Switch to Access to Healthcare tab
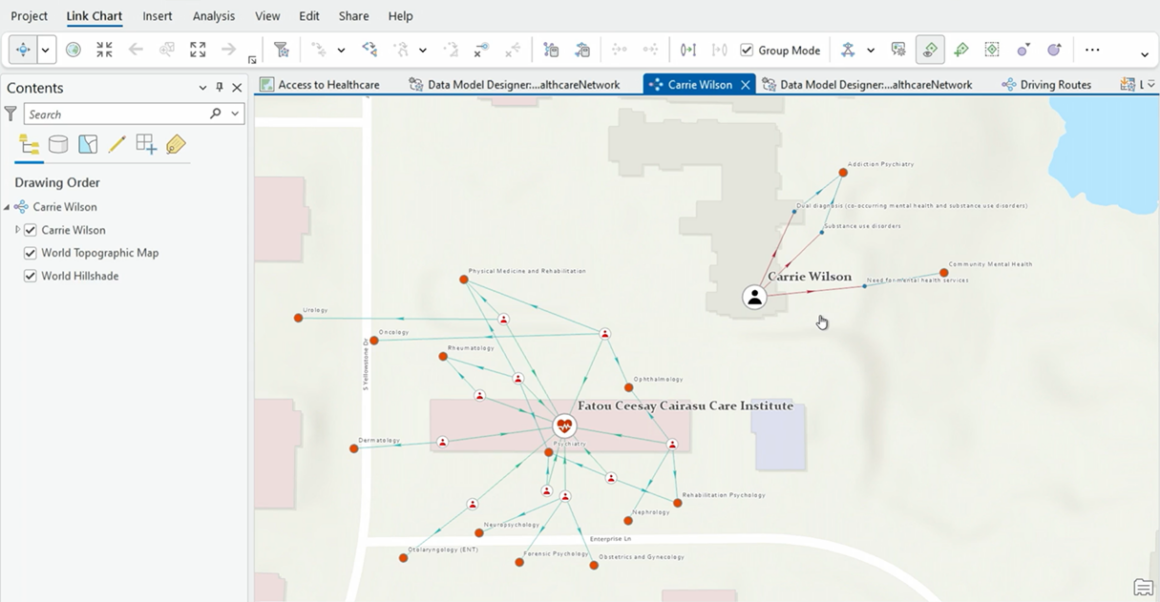This screenshot has height=602, width=1160. pos(320,84)
